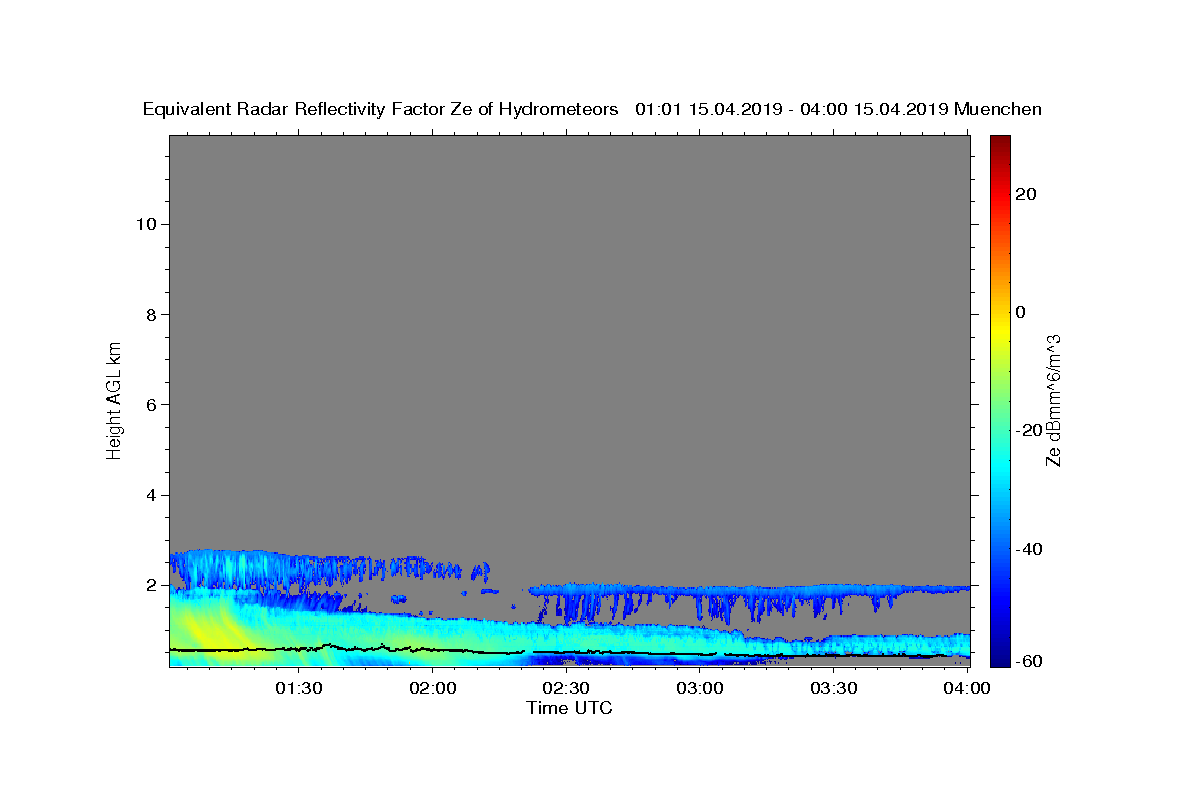Click the height label 10

click(x=145, y=224)
